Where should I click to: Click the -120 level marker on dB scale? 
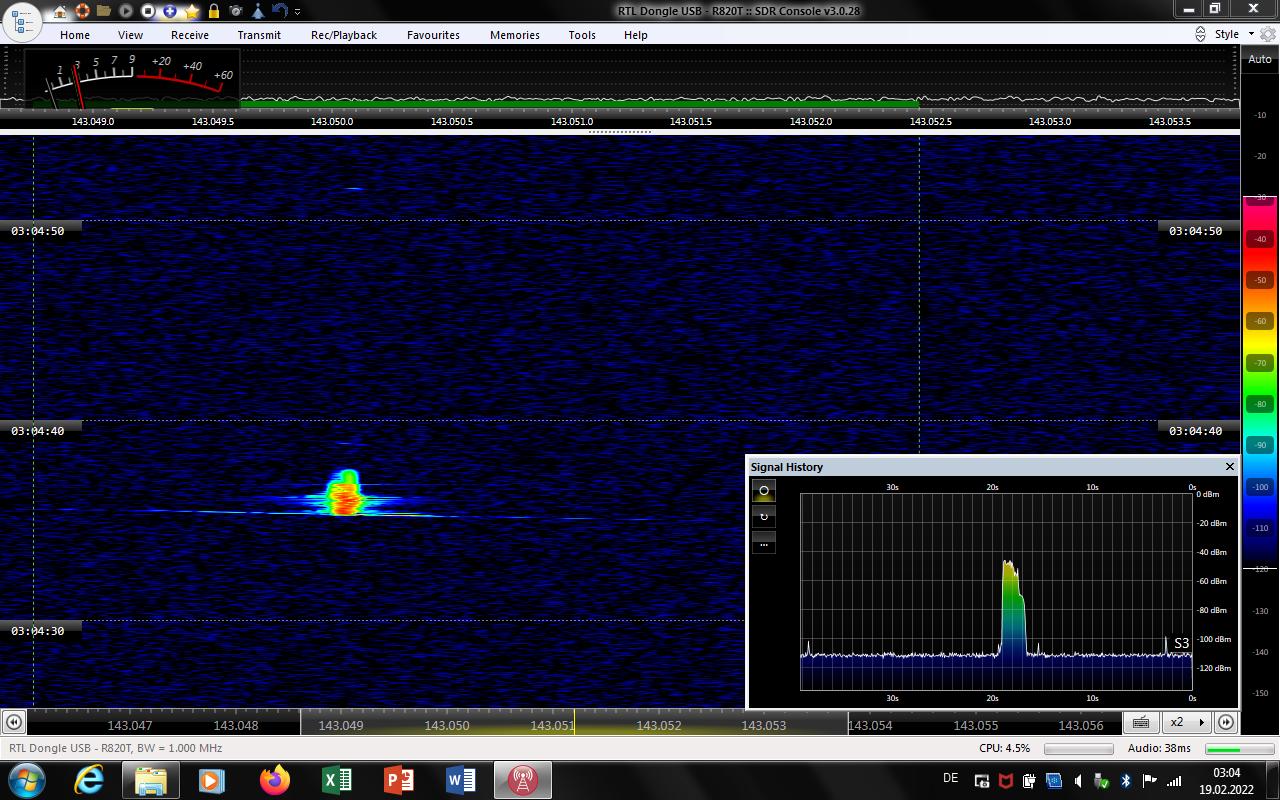(1260, 569)
